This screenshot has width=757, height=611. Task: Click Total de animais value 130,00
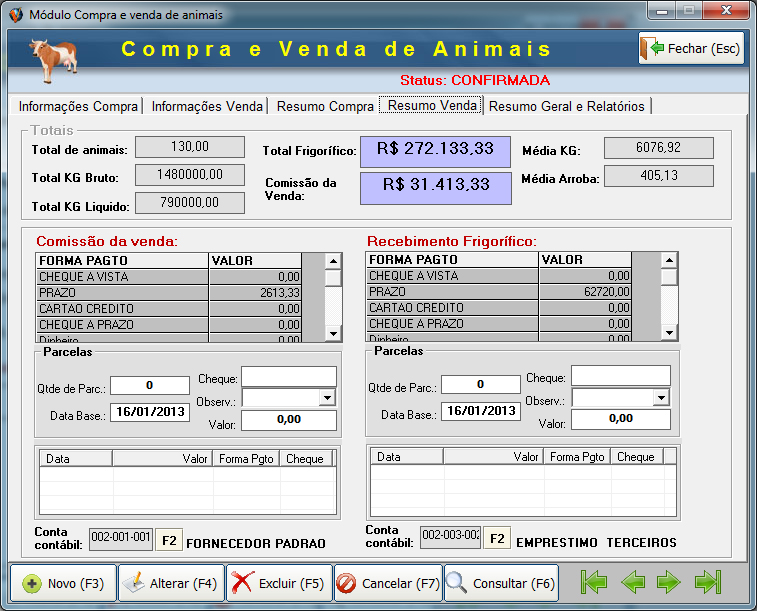190,147
